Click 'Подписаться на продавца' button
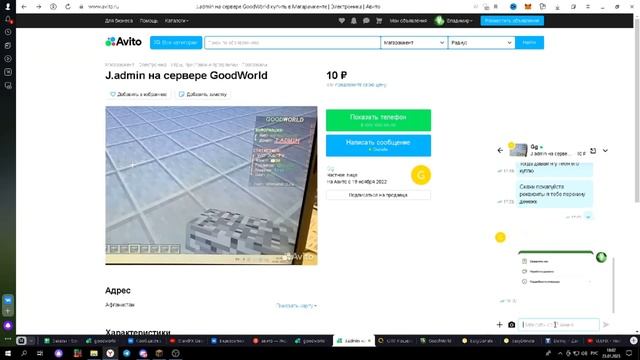640x360 pixels. (378, 195)
